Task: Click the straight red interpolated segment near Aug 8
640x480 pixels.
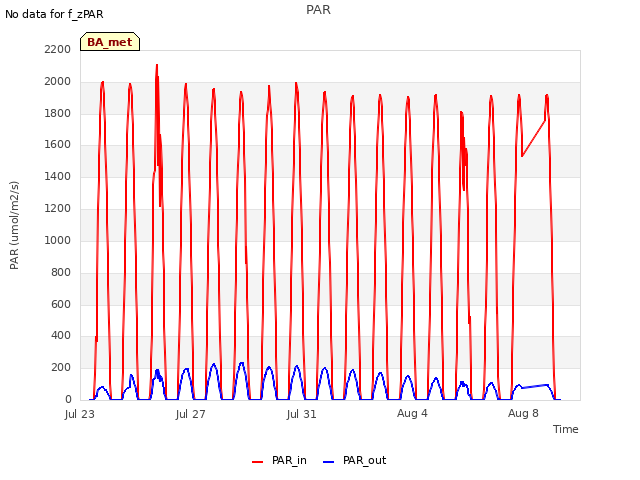Action: coord(533,138)
